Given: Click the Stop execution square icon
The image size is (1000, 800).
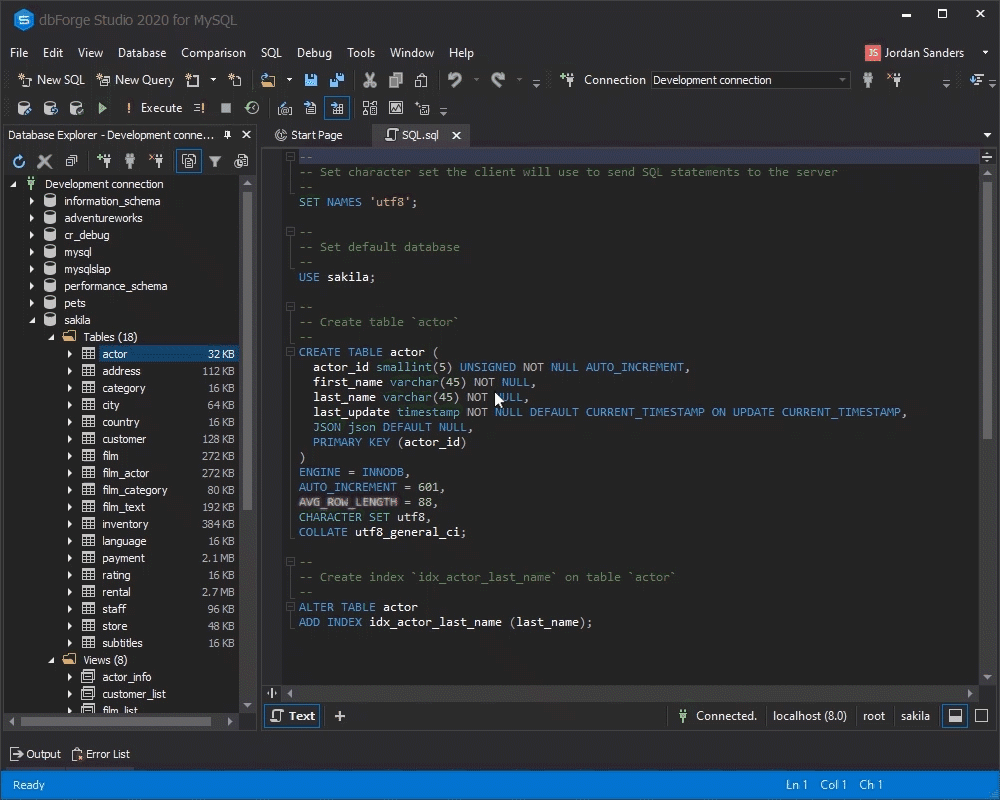Looking at the screenshot, I should coord(226,108).
